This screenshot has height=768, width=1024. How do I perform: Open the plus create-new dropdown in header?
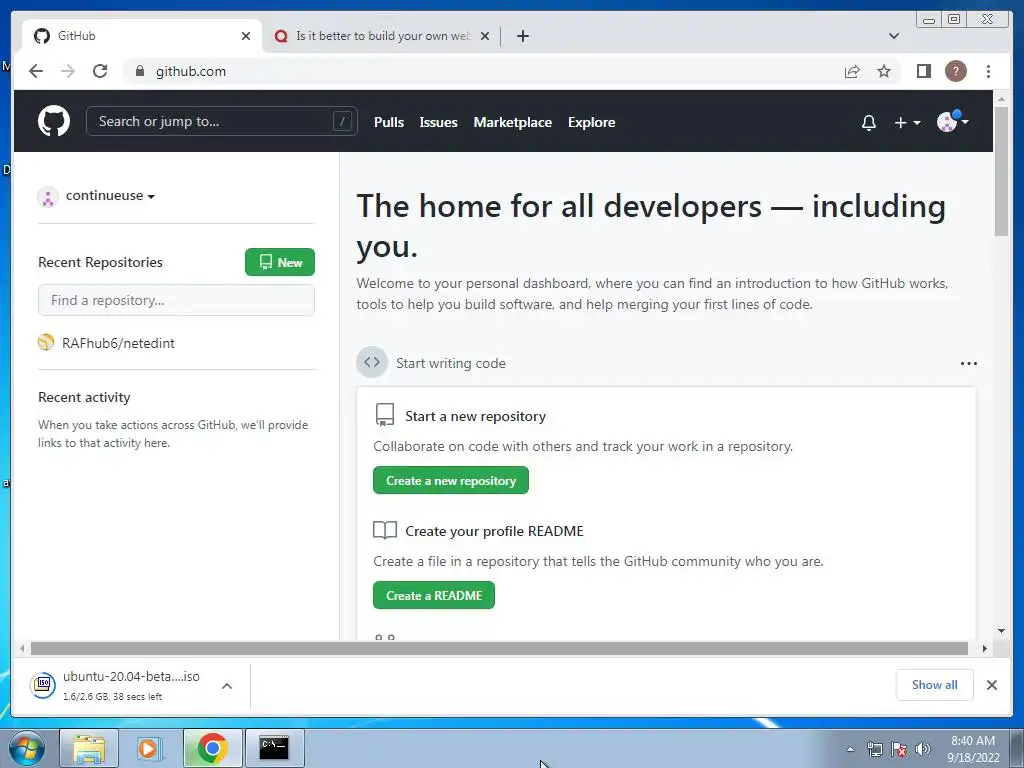click(907, 123)
